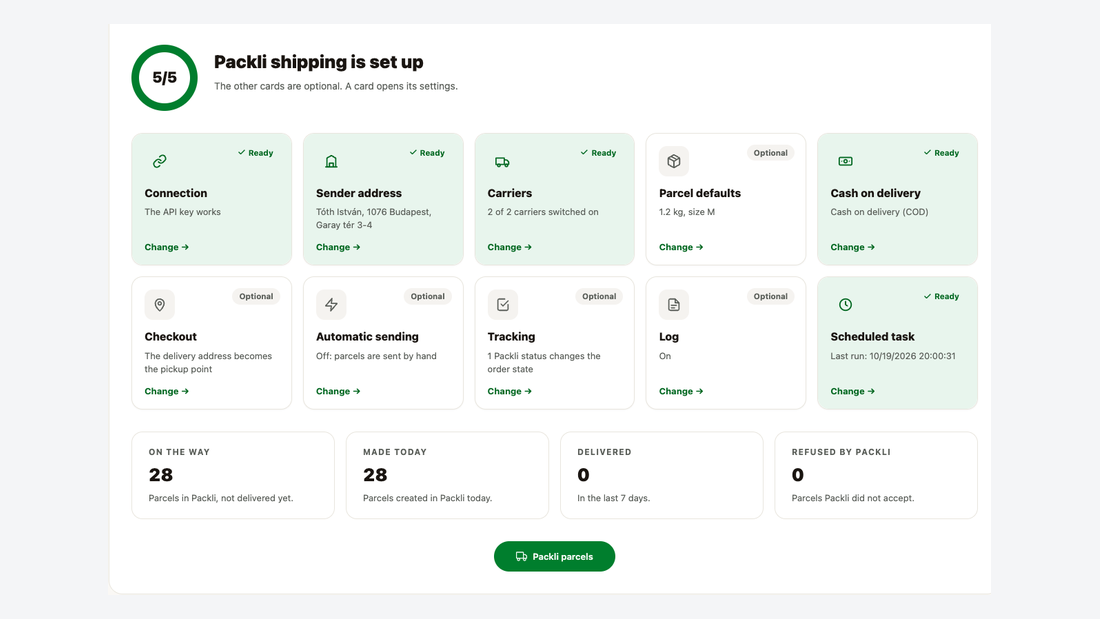Click the REFUSED BY PACKLI count 0
Screen dimensions: 1100x619
pyautogui.click(x=798, y=475)
